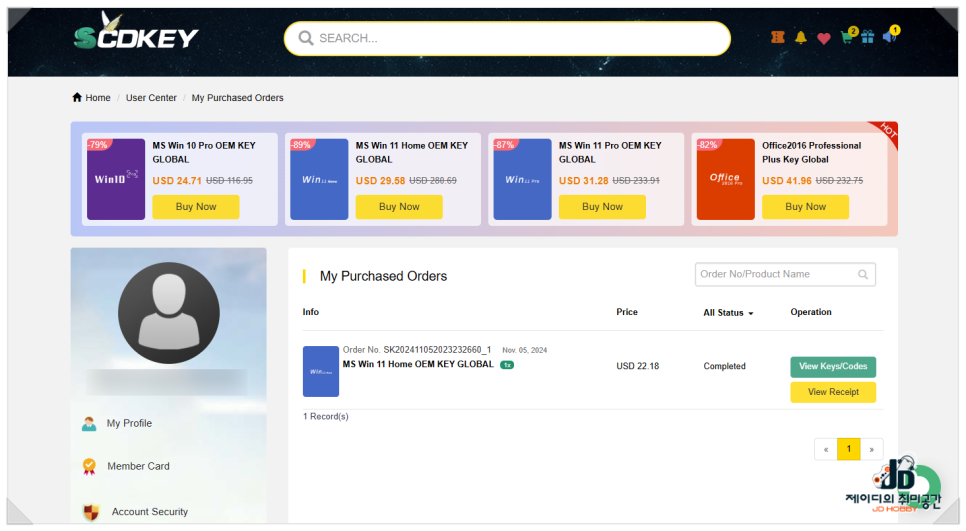
Task: Click MS Win 11 Pro OEM KEY title
Action: point(610,152)
